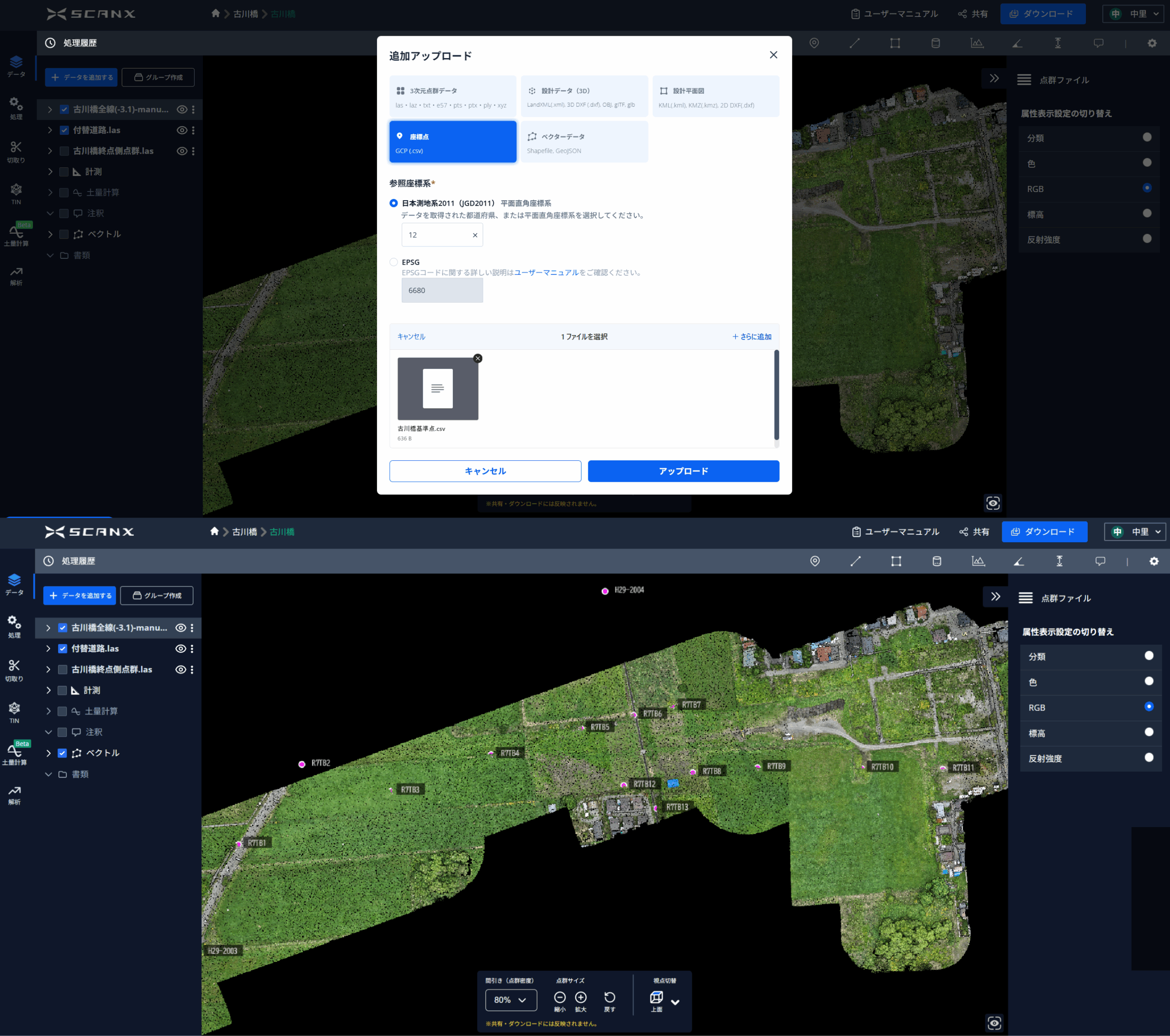
Task: Uncheck the ticked ベクトル layer checkbox
Action: point(63,753)
